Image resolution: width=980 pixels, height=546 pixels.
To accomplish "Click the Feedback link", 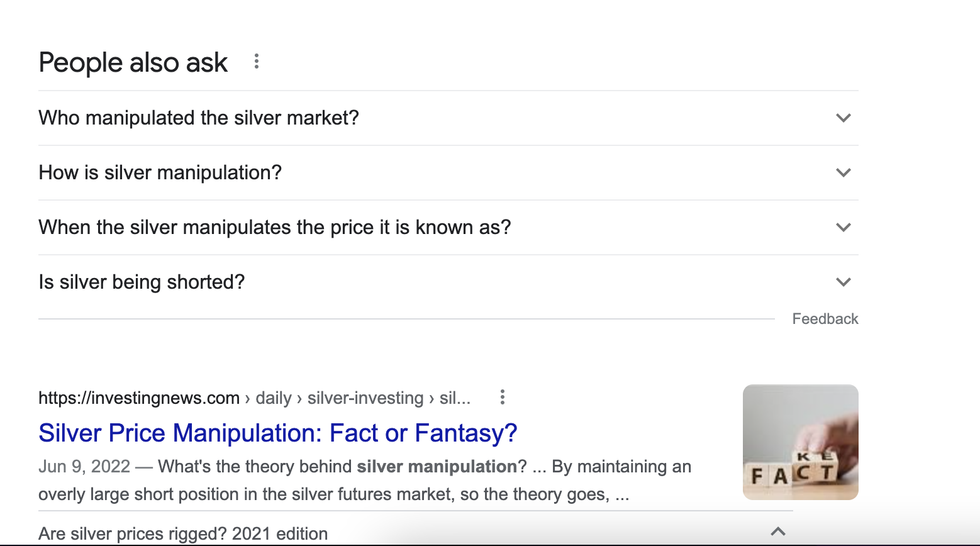I will tap(825, 319).
